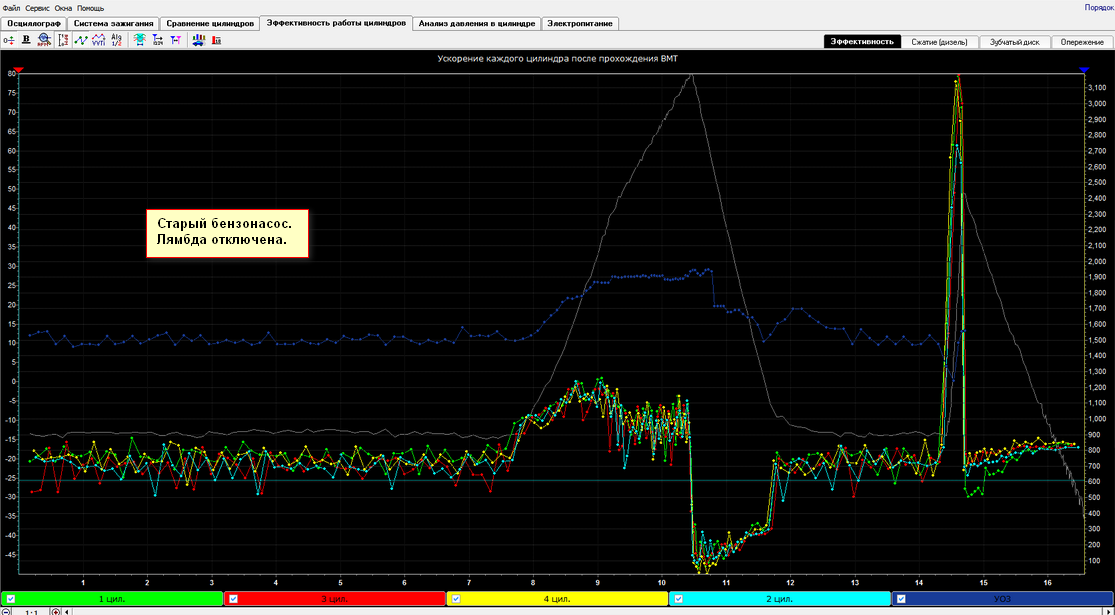
Task: Switch to the Электропитание tab
Action: pyautogui.click(x=580, y=23)
